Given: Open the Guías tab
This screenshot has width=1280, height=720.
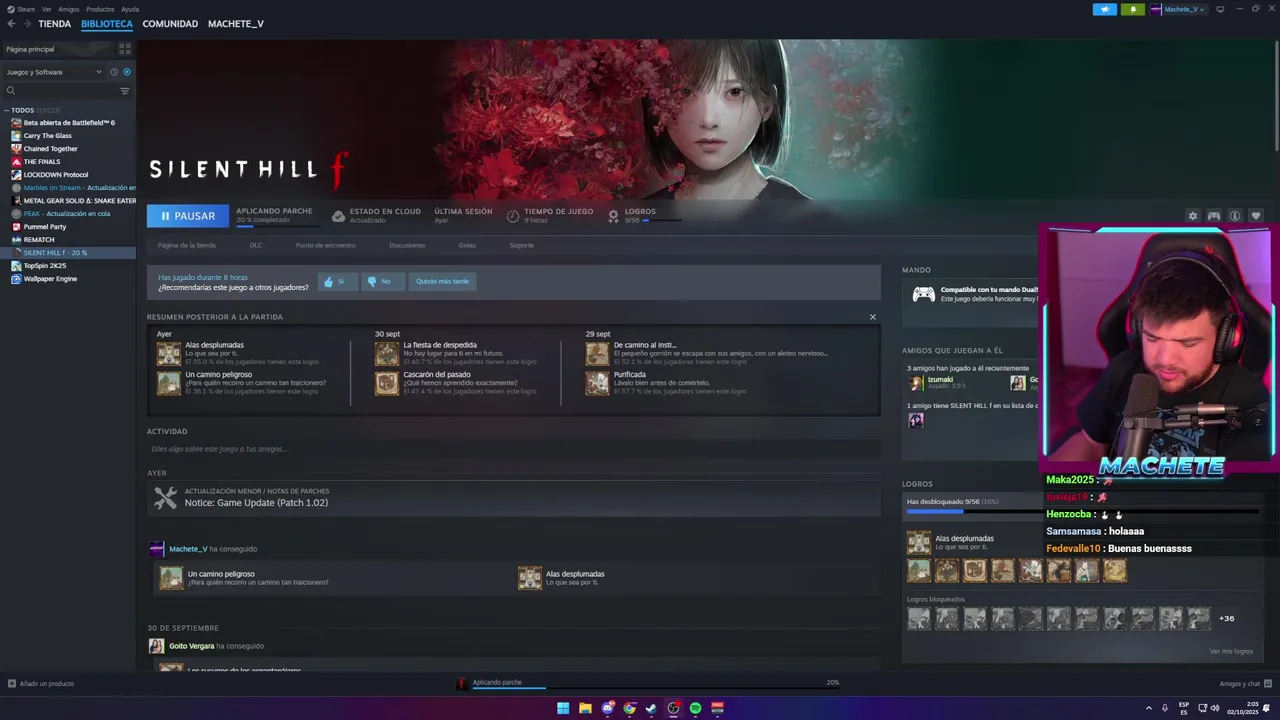Looking at the screenshot, I should (467, 245).
